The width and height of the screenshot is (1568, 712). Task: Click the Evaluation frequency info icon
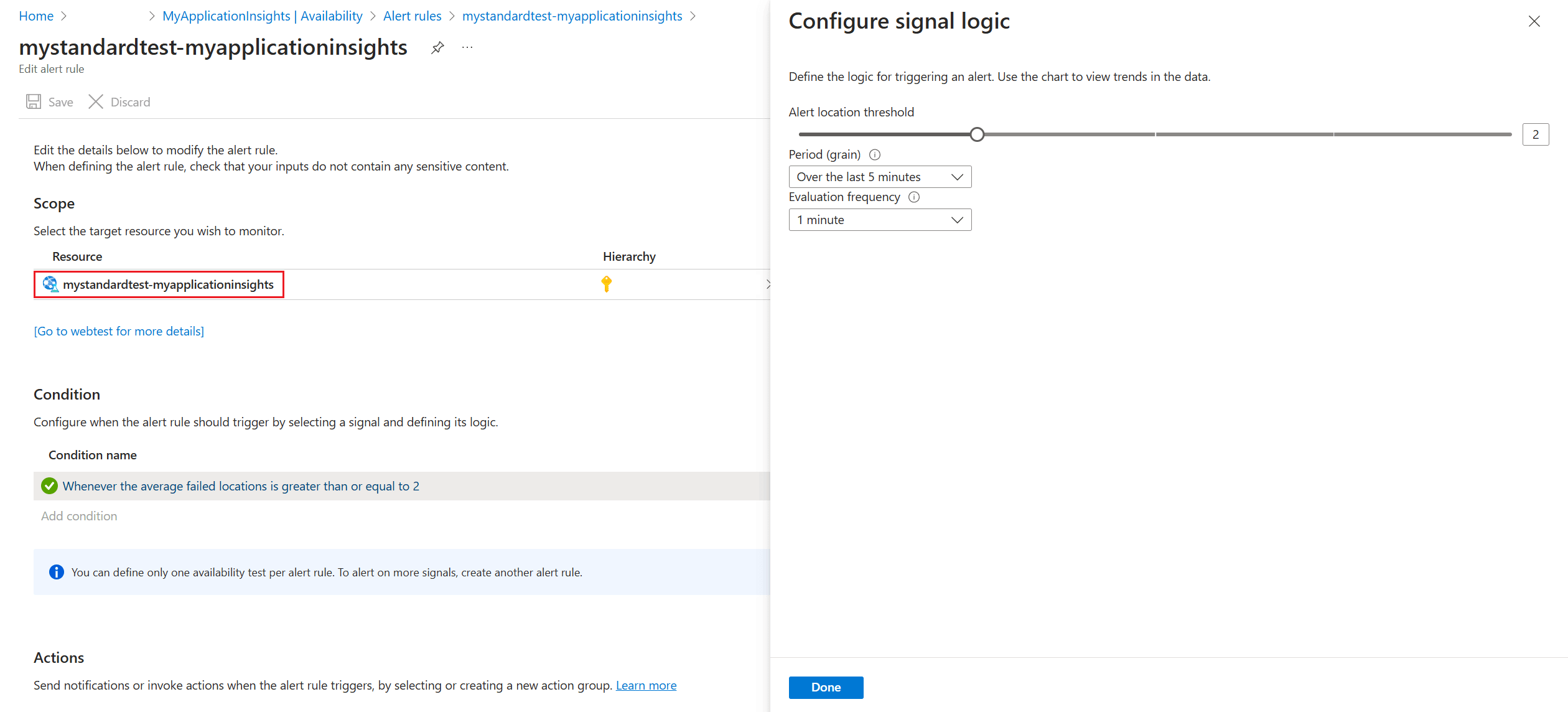[914, 197]
